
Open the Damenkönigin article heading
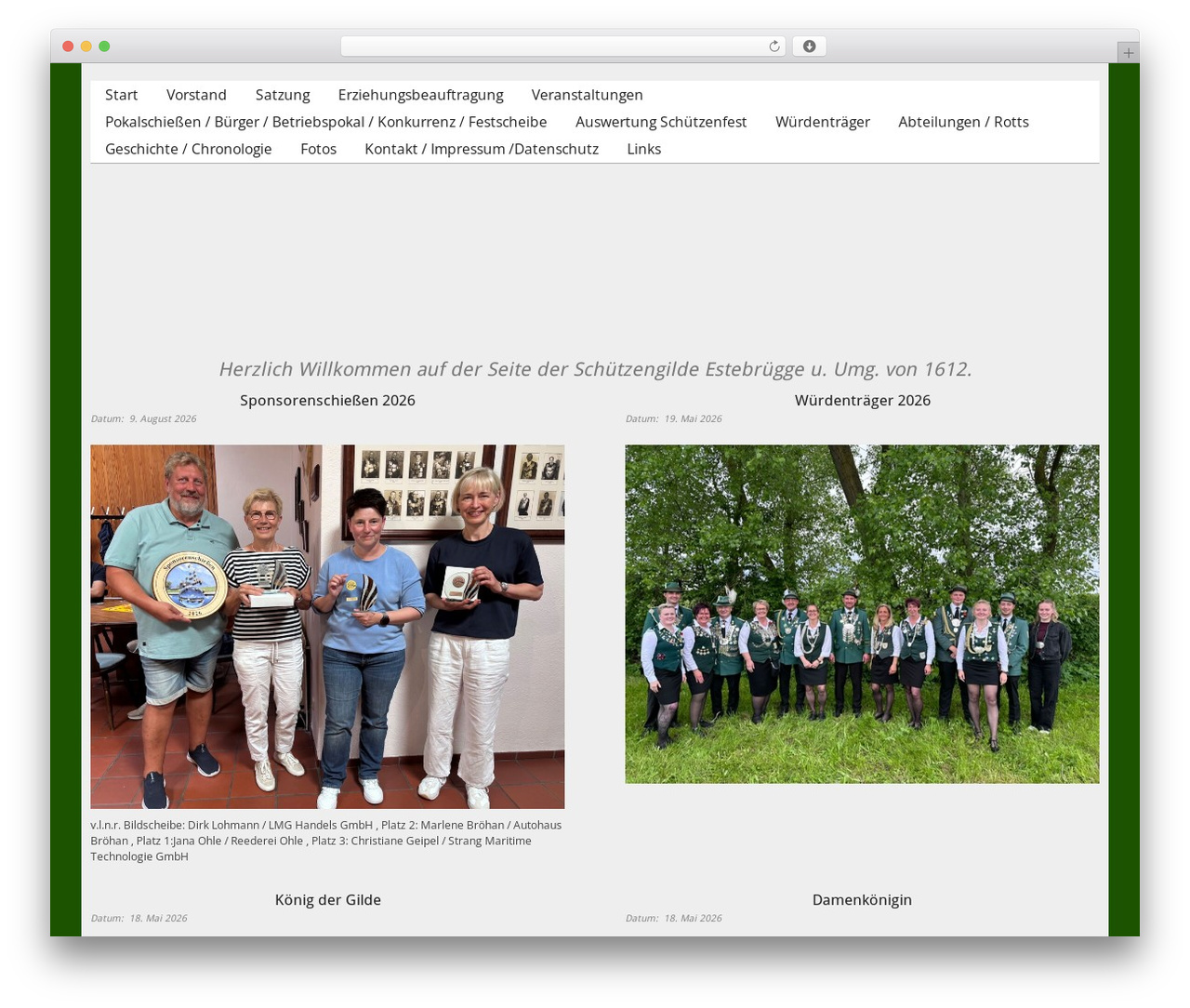tap(862, 899)
